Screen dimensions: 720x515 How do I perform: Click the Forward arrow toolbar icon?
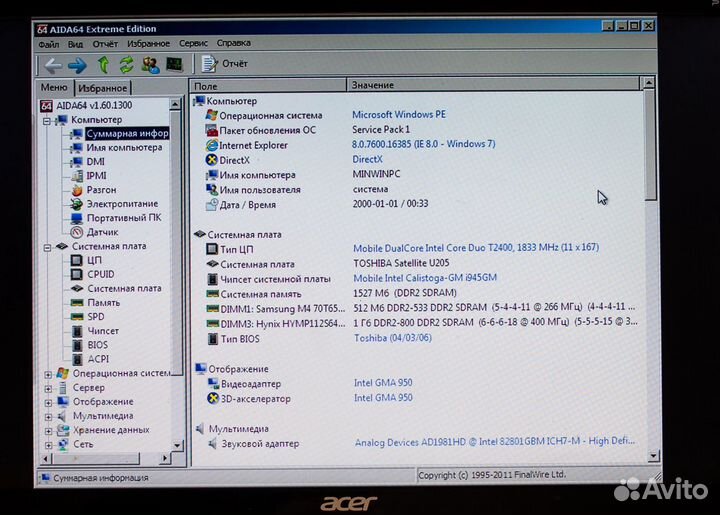click(x=77, y=65)
